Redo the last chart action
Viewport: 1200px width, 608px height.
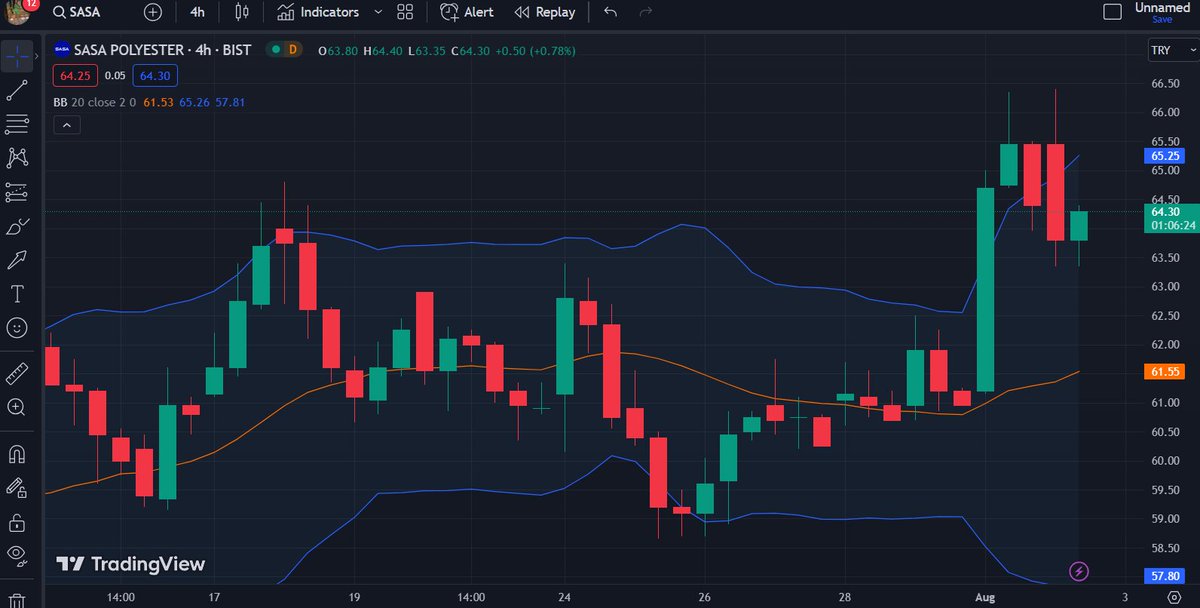(645, 12)
